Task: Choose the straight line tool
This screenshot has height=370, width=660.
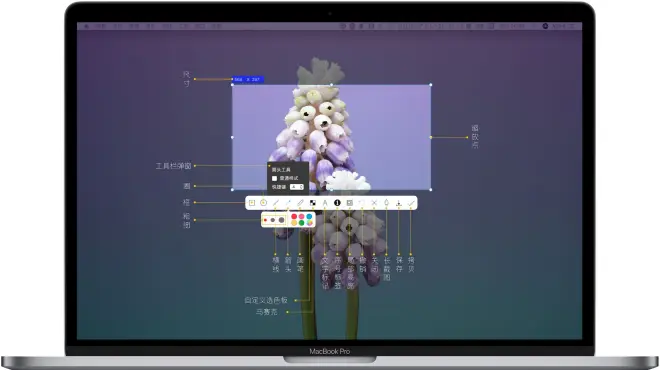Action: click(276, 203)
